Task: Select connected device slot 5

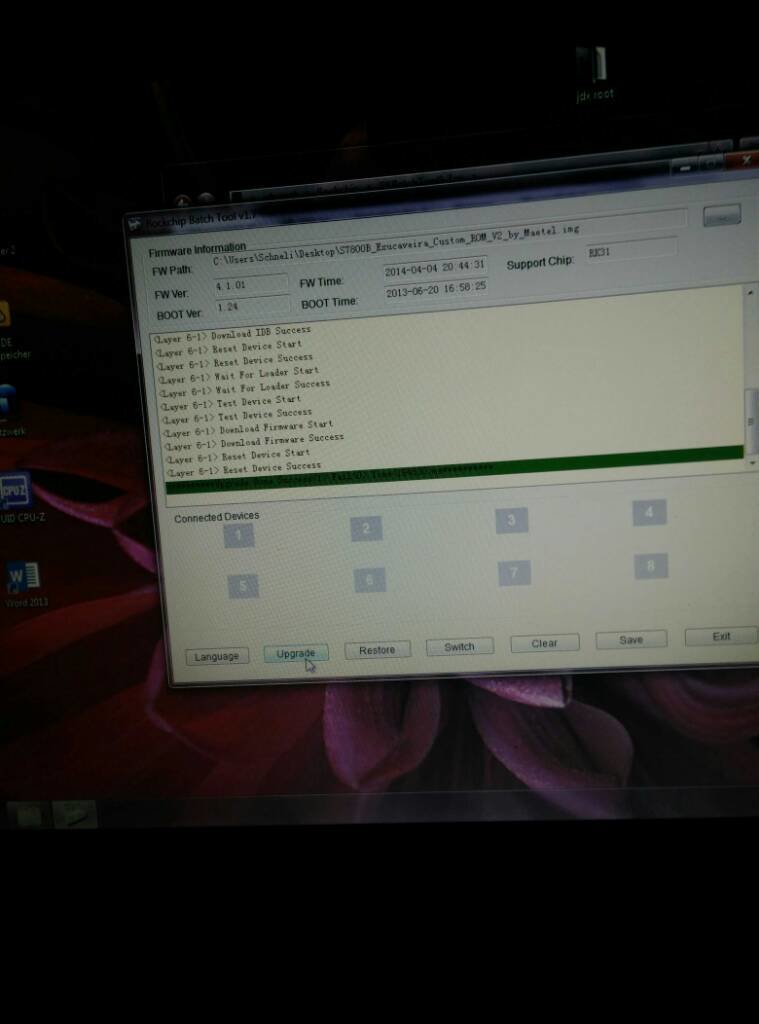Action: (243, 586)
